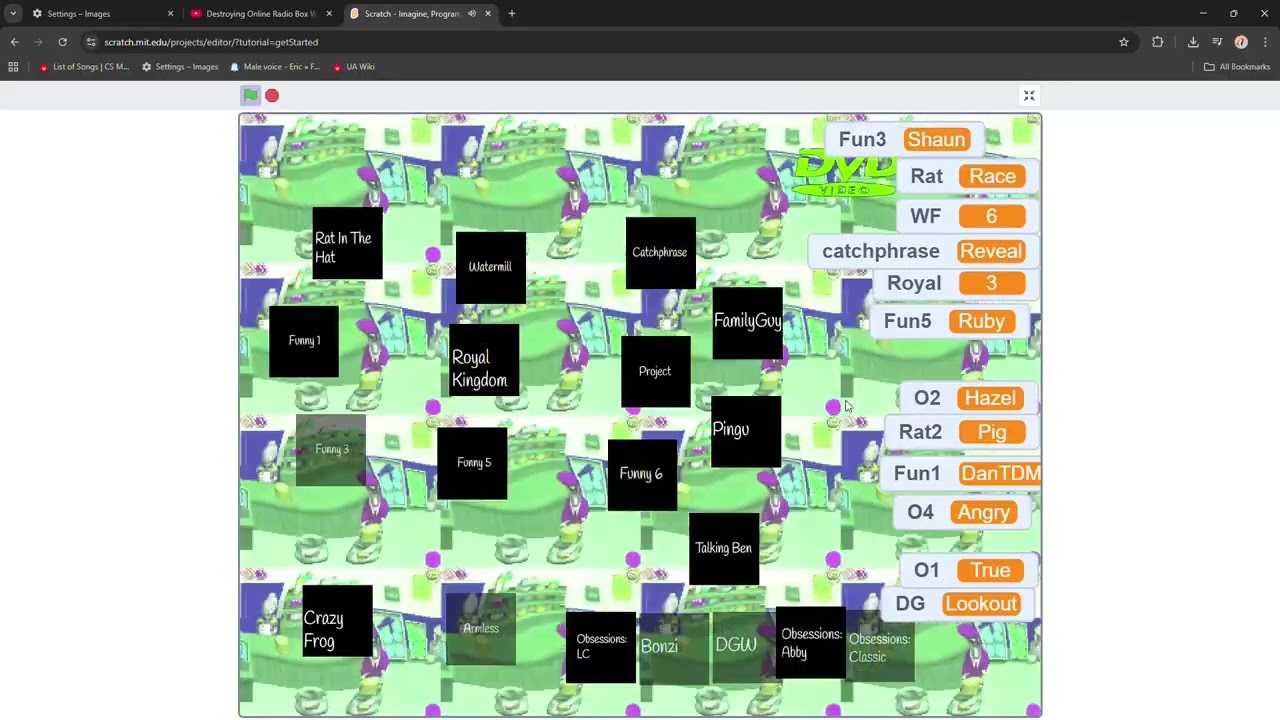The width and height of the screenshot is (1280, 720).
Task: Click the Watermill tile
Action: pos(490,267)
